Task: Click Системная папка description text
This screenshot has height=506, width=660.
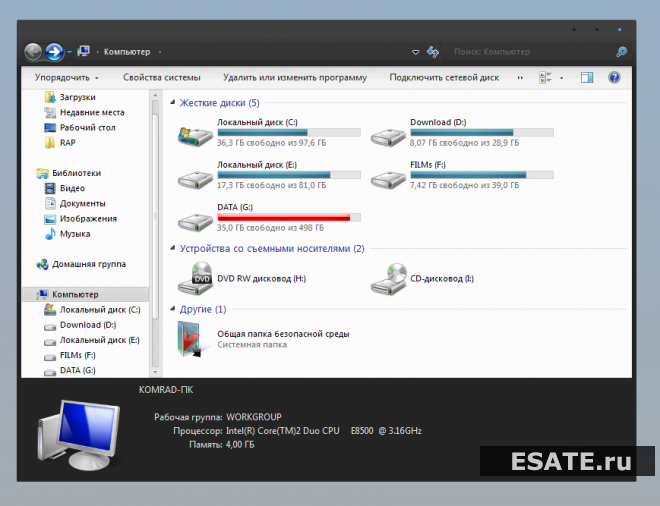Action: (x=252, y=345)
